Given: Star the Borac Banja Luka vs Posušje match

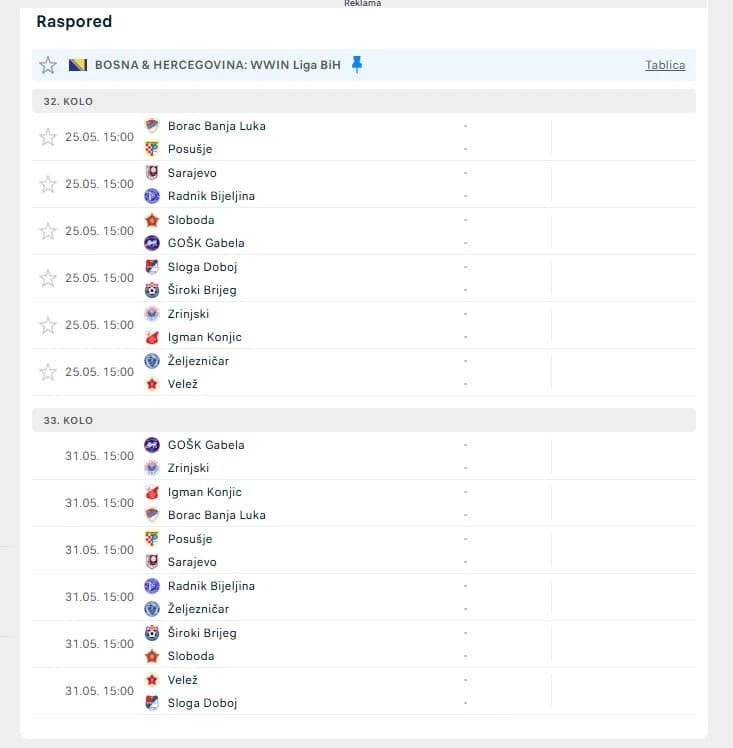Looking at the screenshot, I should (x=48, y=137).
